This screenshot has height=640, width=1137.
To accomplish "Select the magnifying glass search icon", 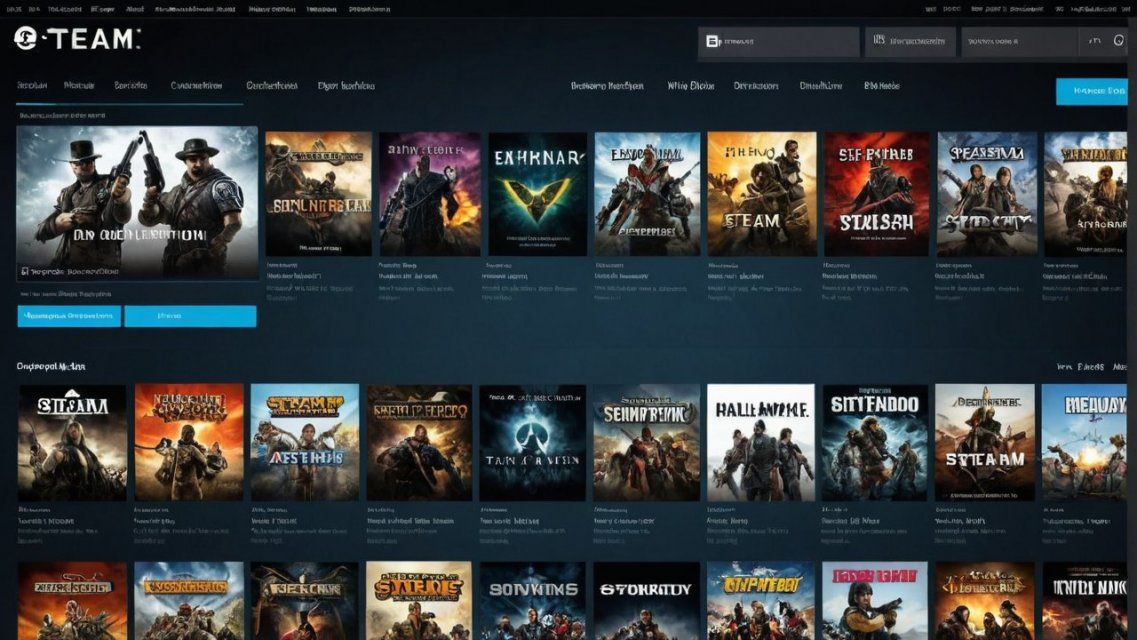I will point(1120,43).
